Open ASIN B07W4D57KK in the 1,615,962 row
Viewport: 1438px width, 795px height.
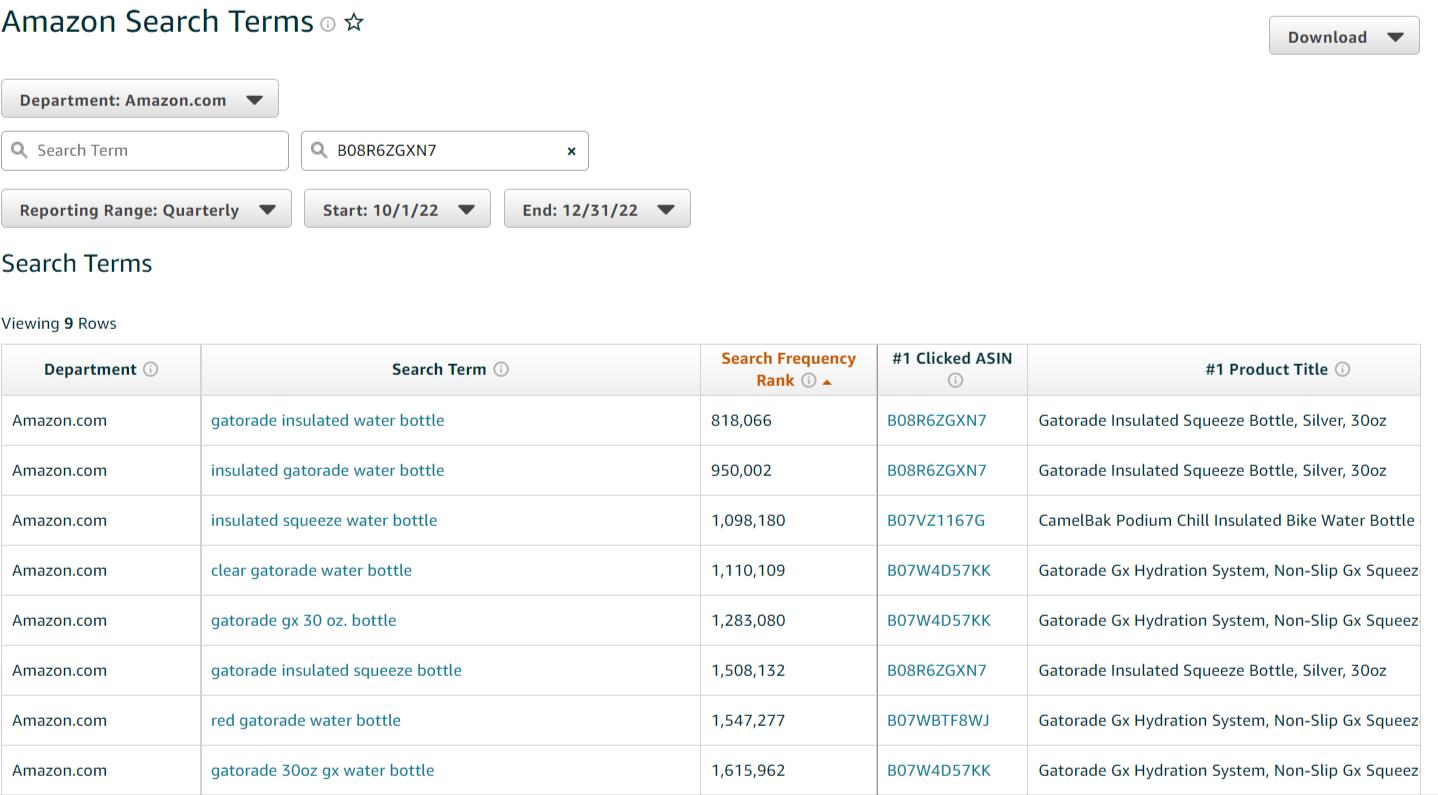click(x=939, y=770)
